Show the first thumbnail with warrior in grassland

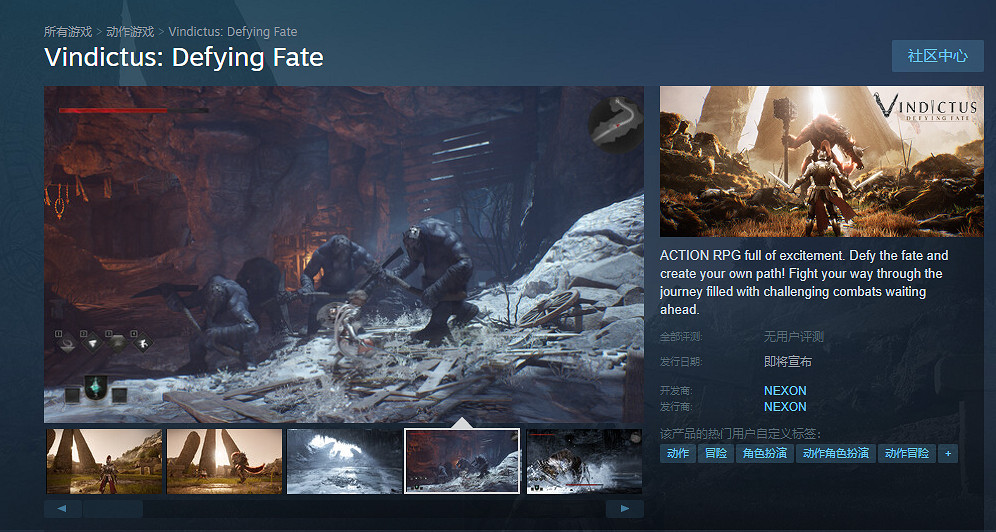(104, 461)
